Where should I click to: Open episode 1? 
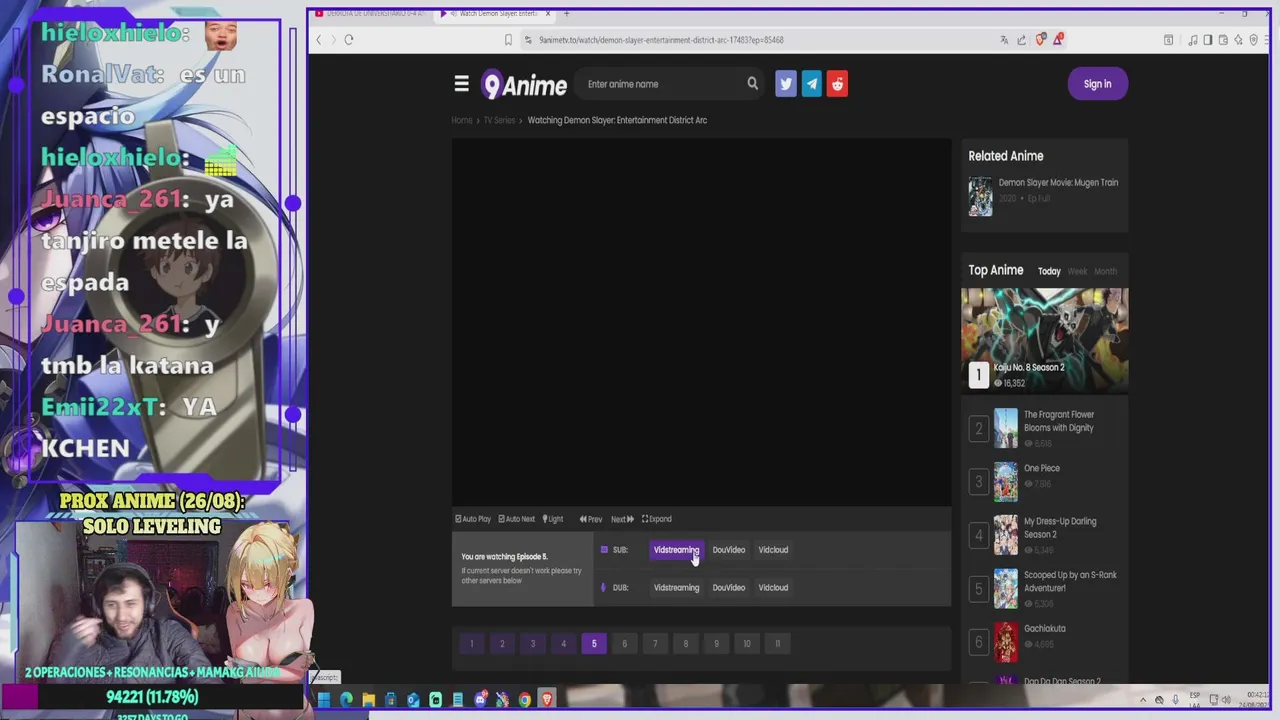pyautogui.click(x=472, y=644)
